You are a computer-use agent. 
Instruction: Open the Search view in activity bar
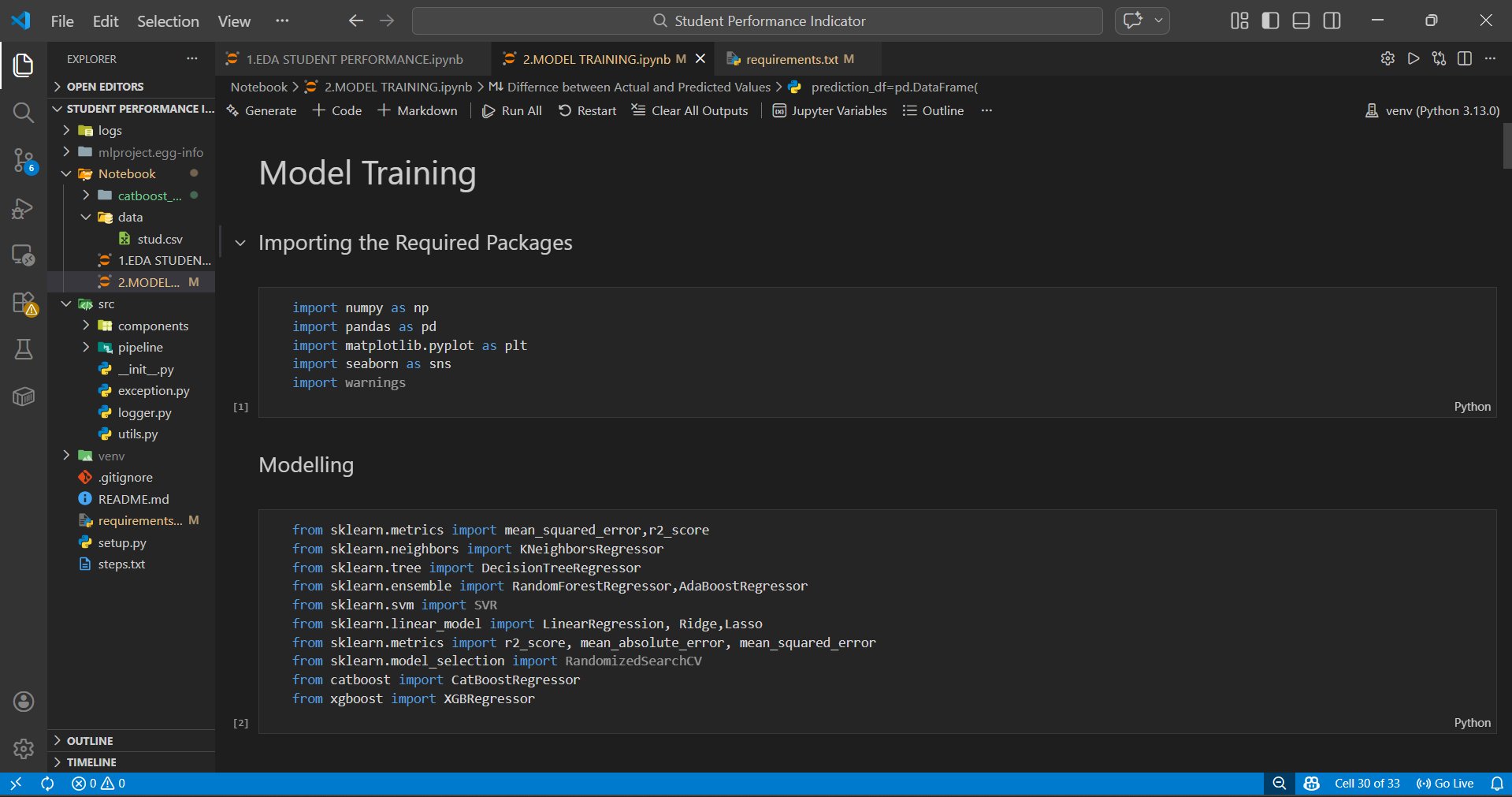[24, 113]
